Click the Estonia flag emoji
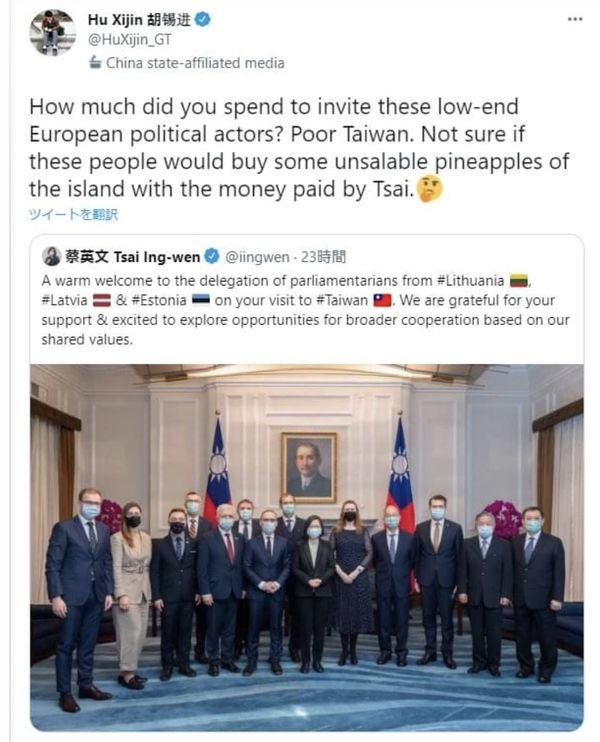Image resolution: width=600 pixels, height=742 pixels. [x=201, y=300]
